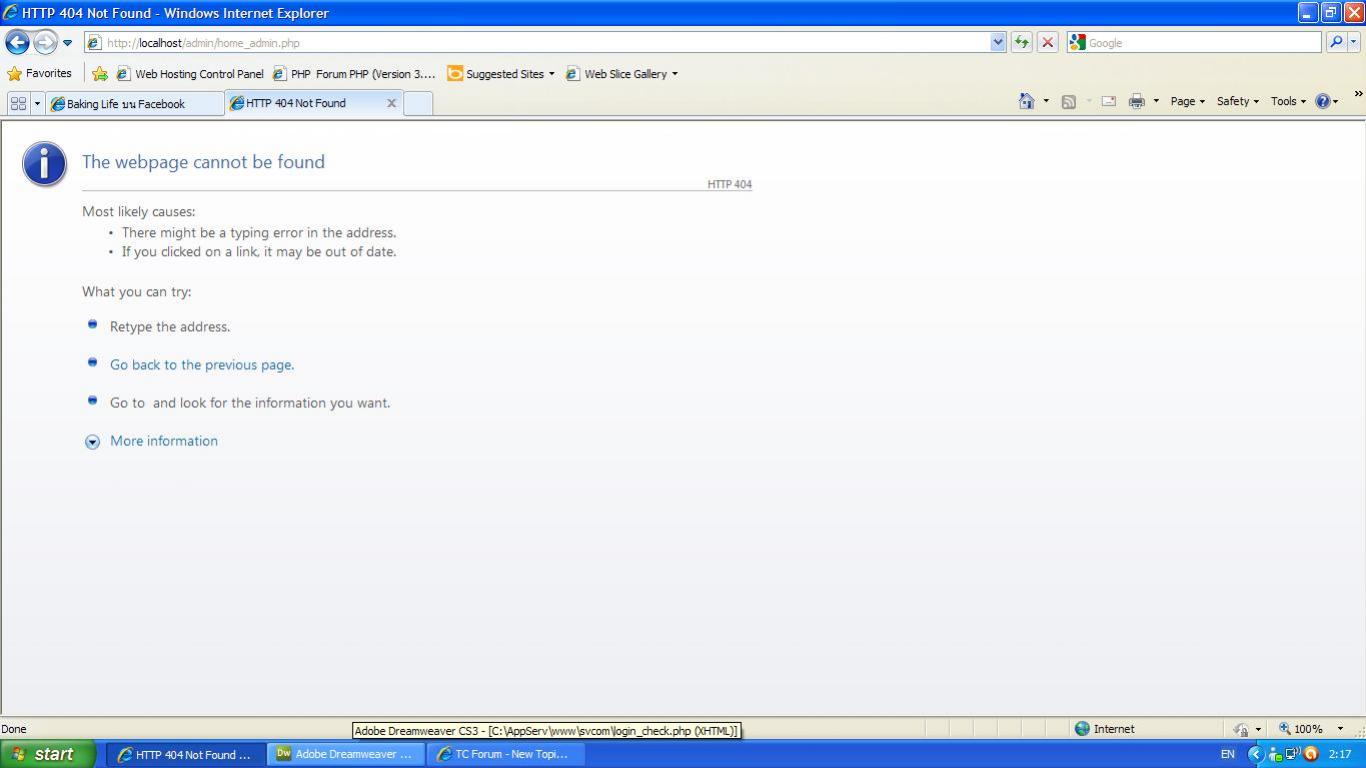Click the Home icon in command bar

coord(1026,101)
